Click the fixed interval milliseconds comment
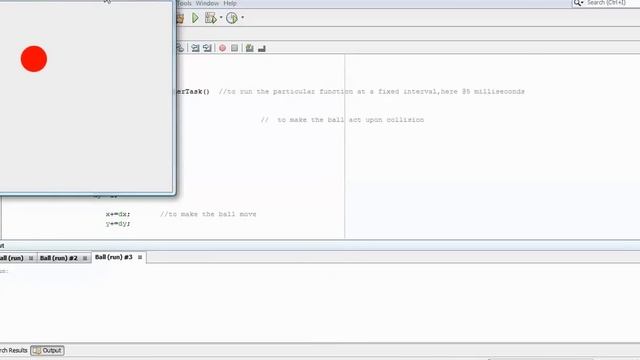This screenshot has height=360, width=640. pyautogui.click(x=371, y=91)
